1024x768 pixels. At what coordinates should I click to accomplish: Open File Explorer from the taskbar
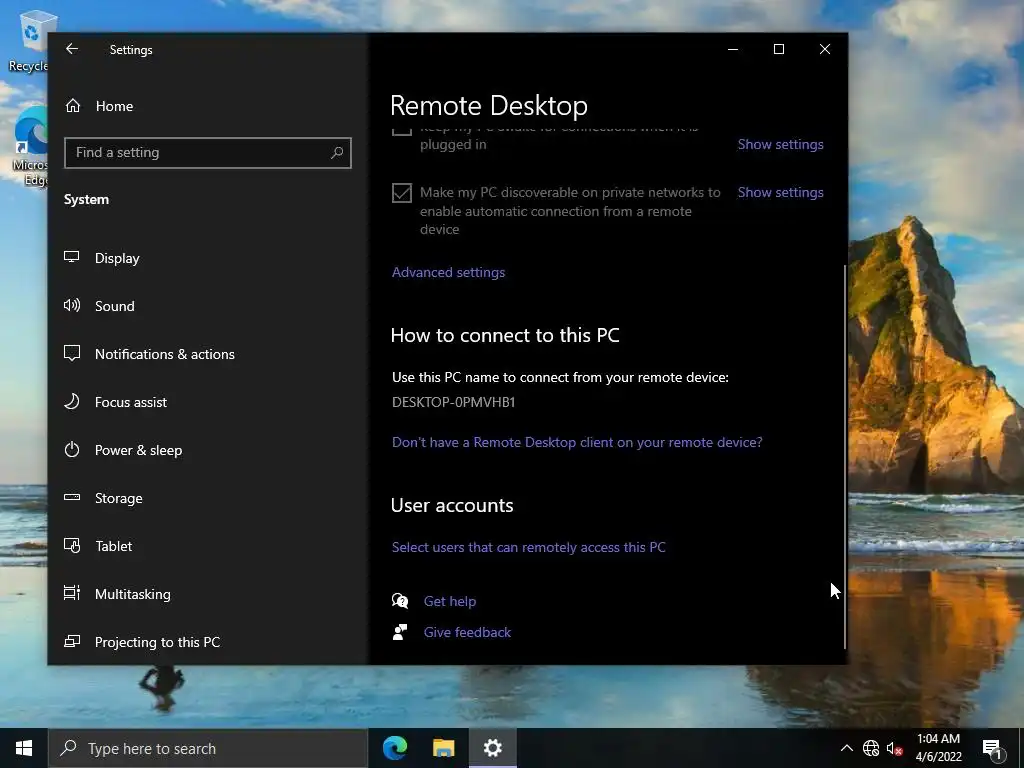click(443, 748)
